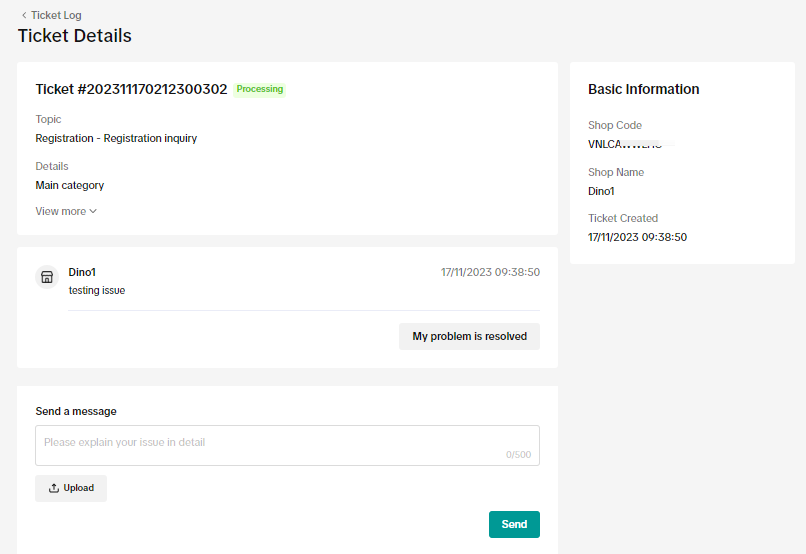Image resolution: width=806 pixels, height=554 pixels.
Task: Click the down chevron after View more
Action: [93, 211]
